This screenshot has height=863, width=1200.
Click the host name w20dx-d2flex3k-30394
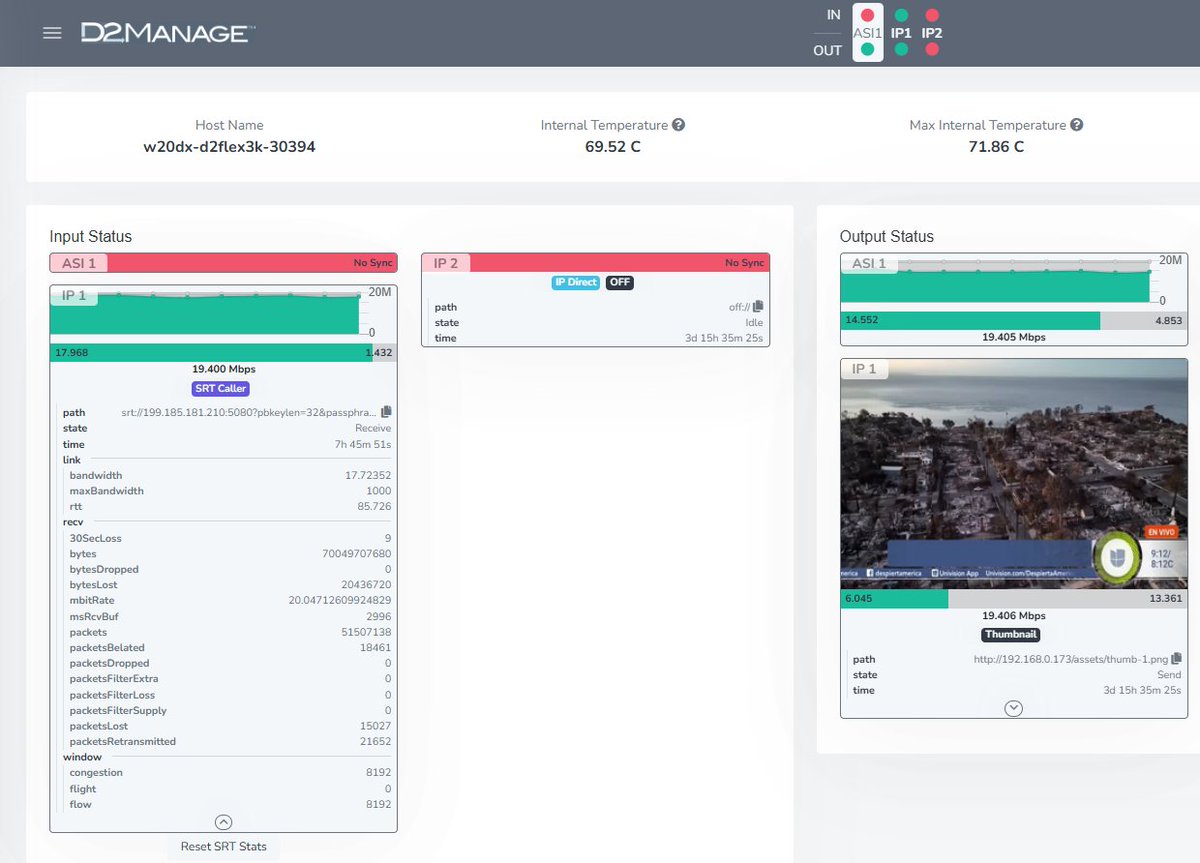coord(230,147)
